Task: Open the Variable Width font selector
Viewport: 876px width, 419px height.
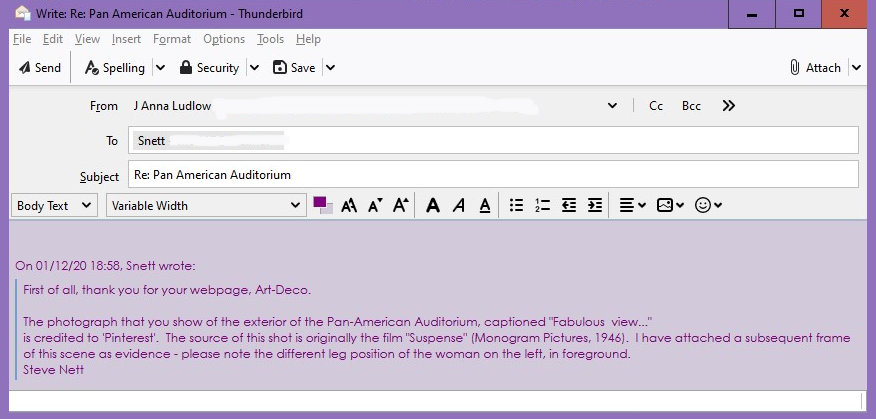Action: pyautogui.click(x=205, y=205)
